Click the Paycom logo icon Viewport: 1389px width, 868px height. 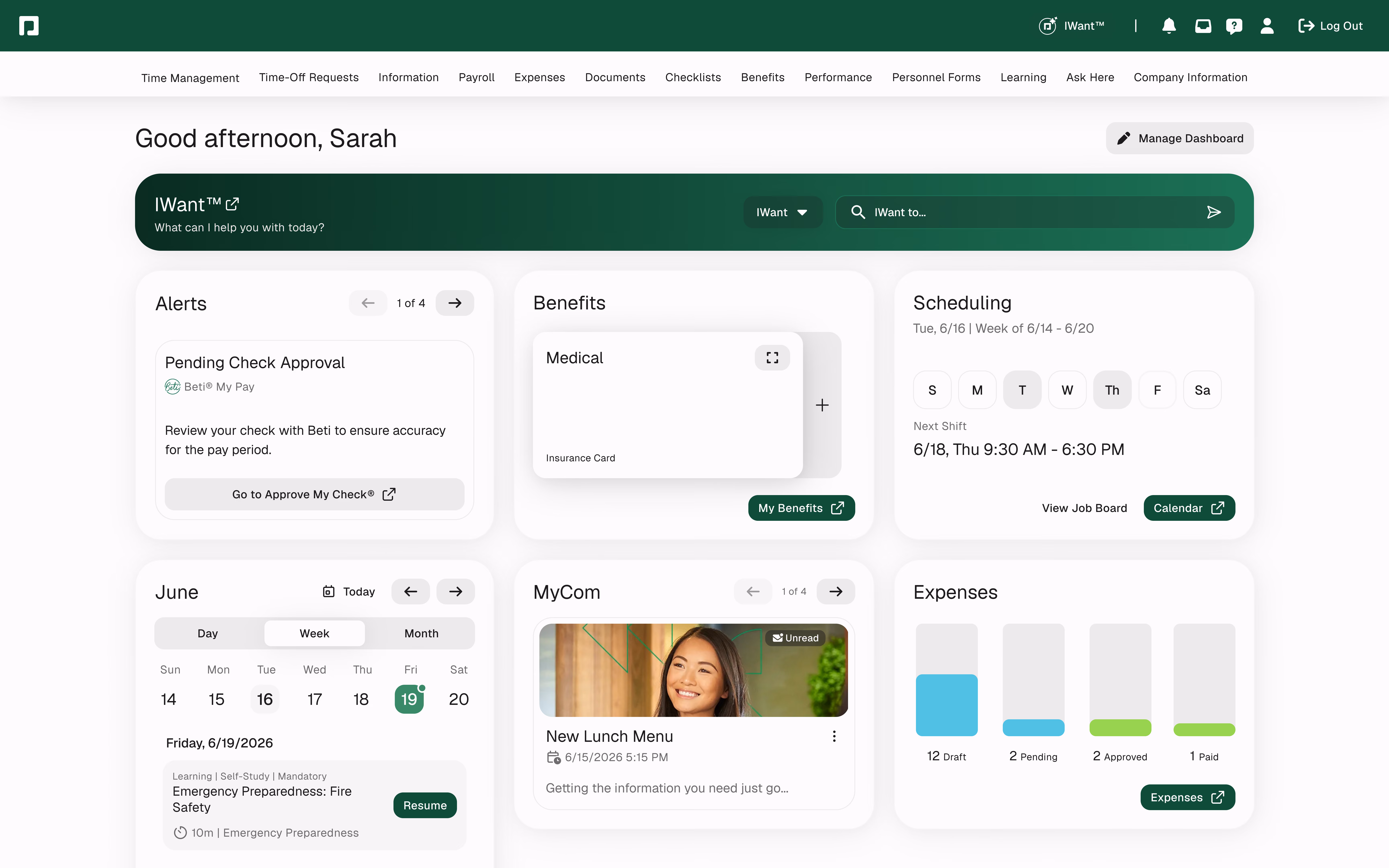(29, 26)
